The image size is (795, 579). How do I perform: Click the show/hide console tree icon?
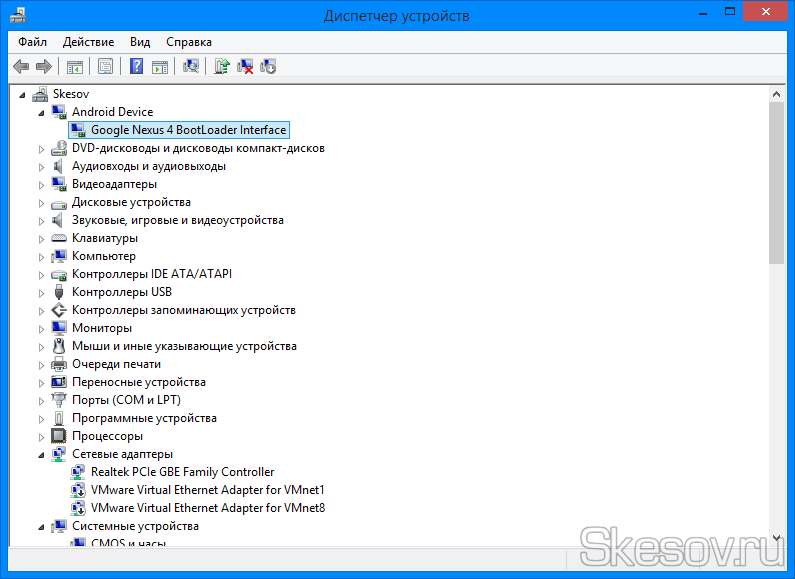[74, 67]
